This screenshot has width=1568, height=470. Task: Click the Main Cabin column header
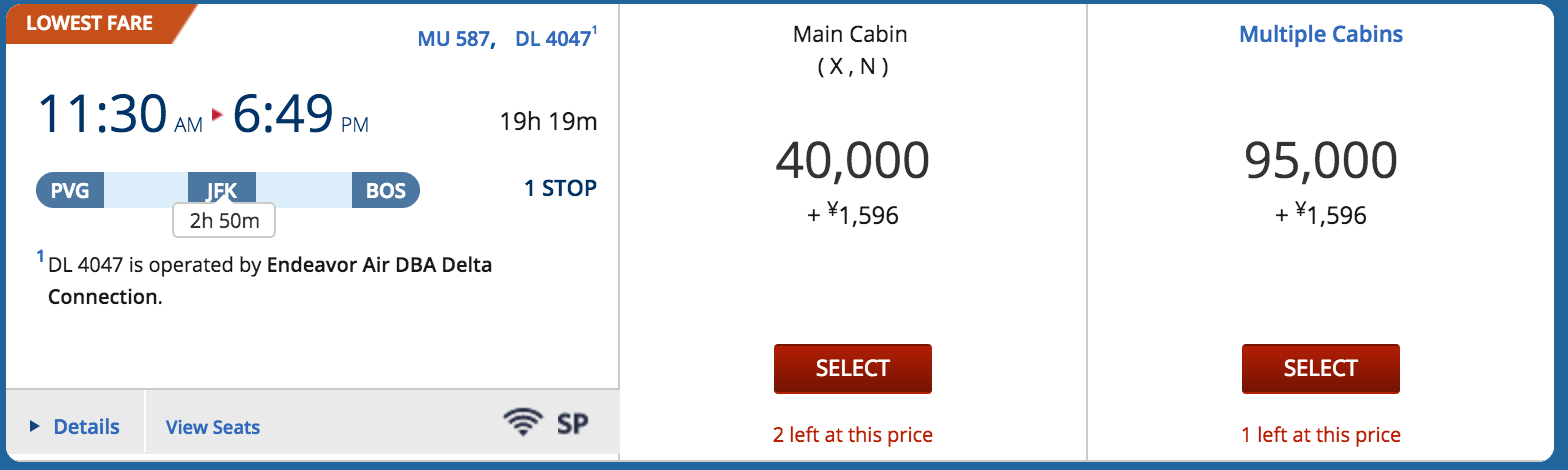[850, 34]
